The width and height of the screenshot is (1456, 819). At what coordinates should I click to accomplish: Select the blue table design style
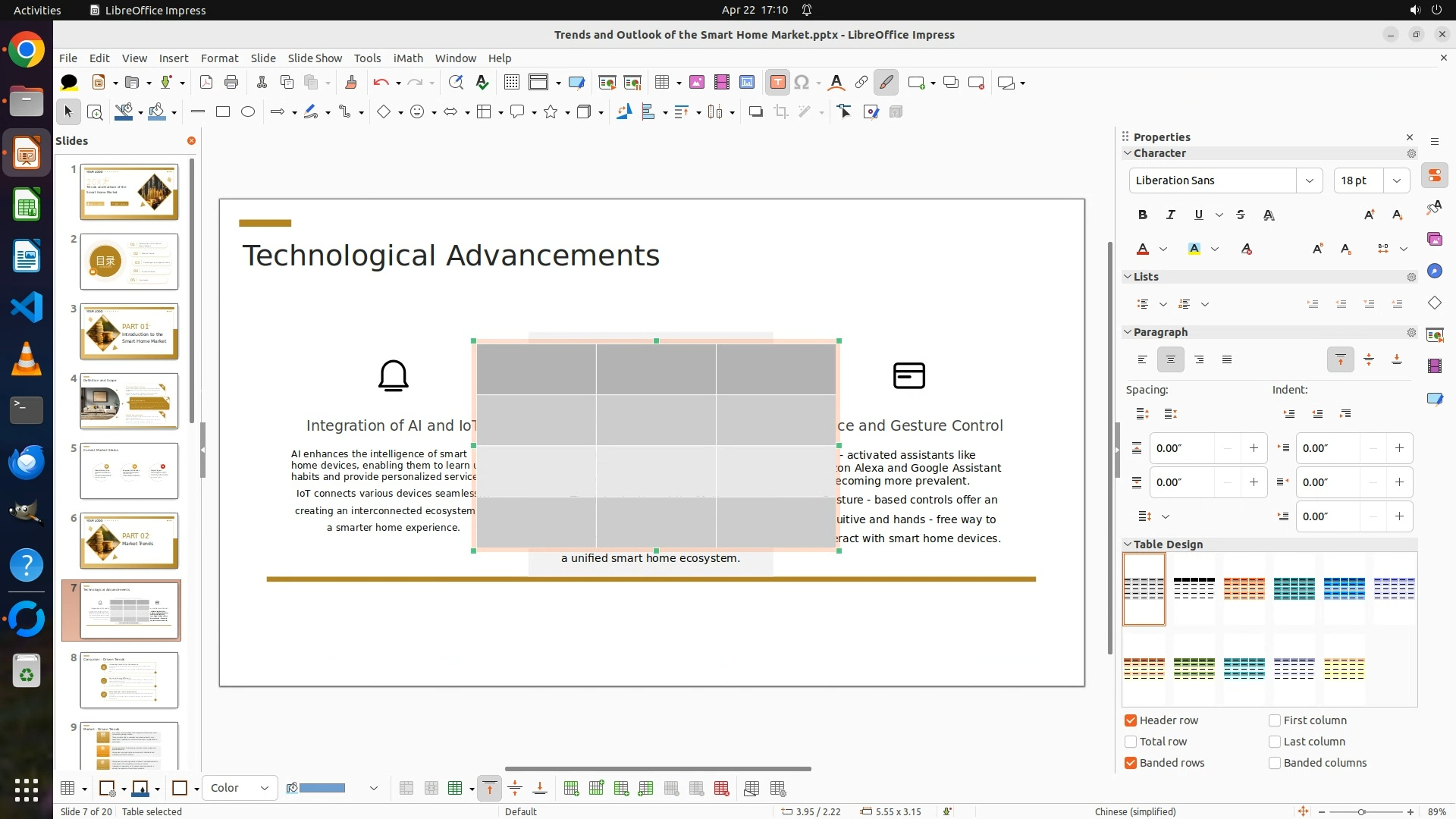coord(1344,588)
